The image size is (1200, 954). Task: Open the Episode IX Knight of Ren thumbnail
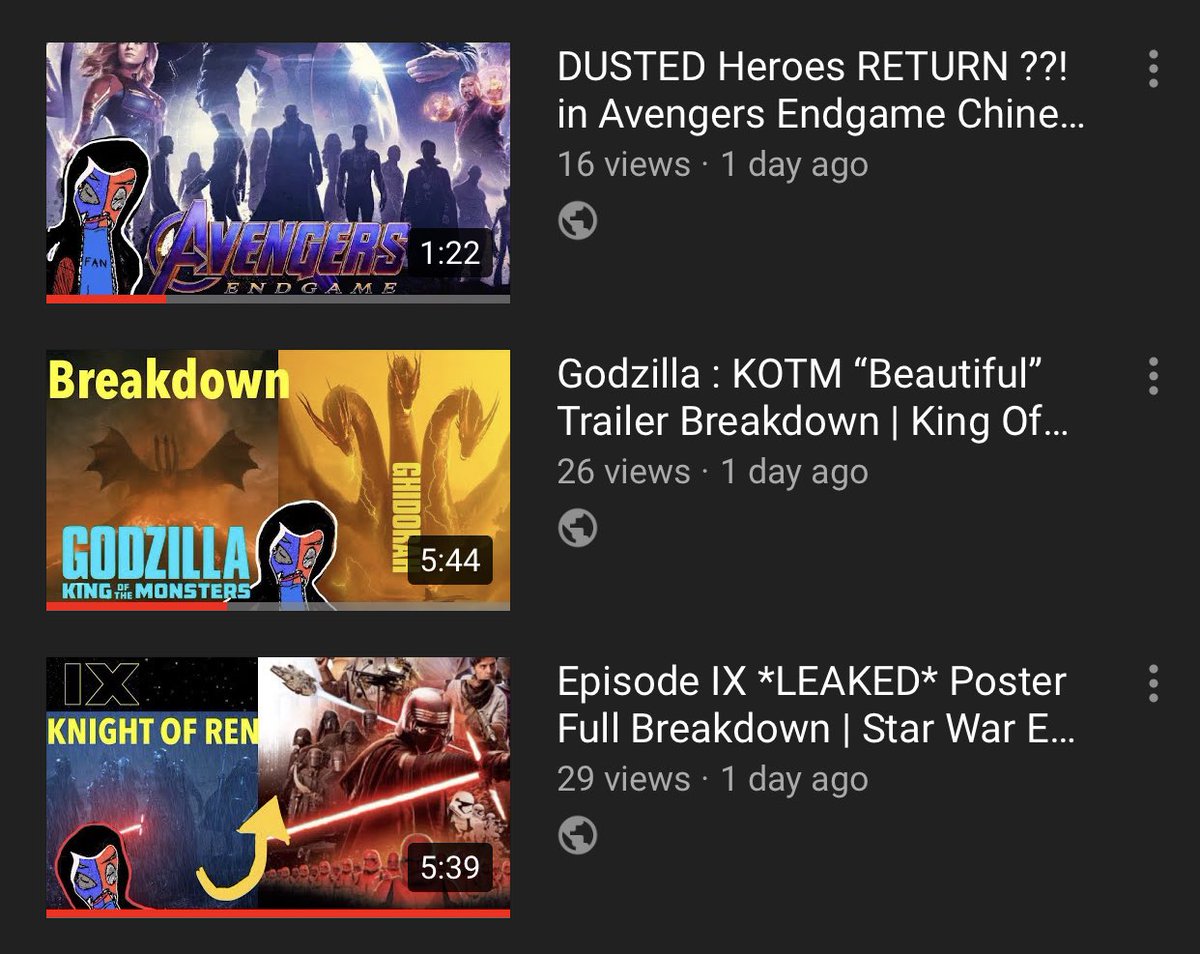(278, 787)
